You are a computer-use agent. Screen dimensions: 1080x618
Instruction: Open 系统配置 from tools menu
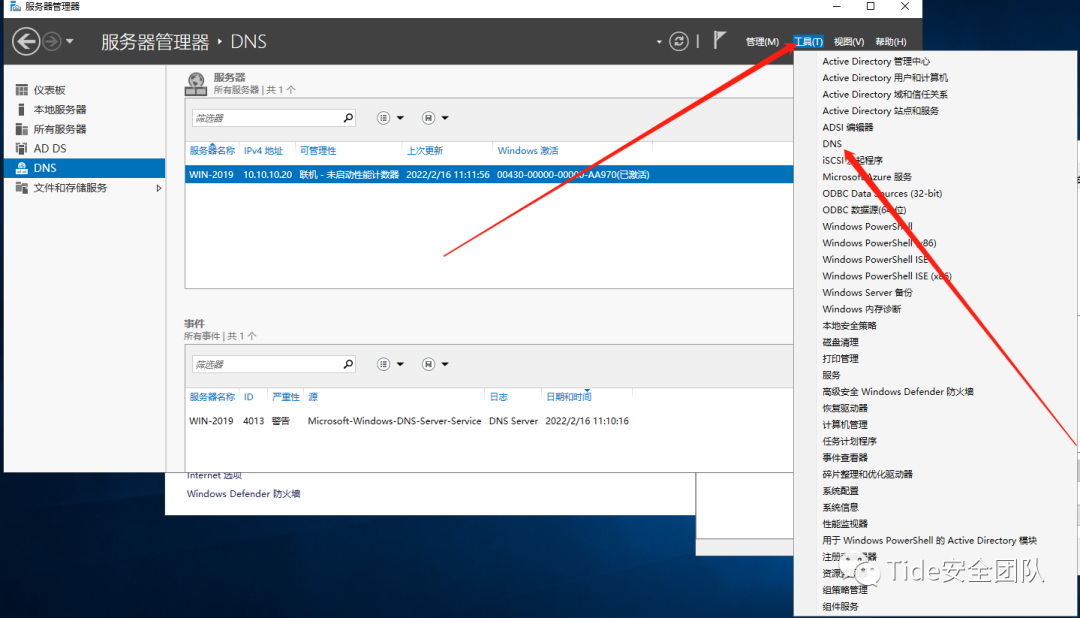[840, 491]
